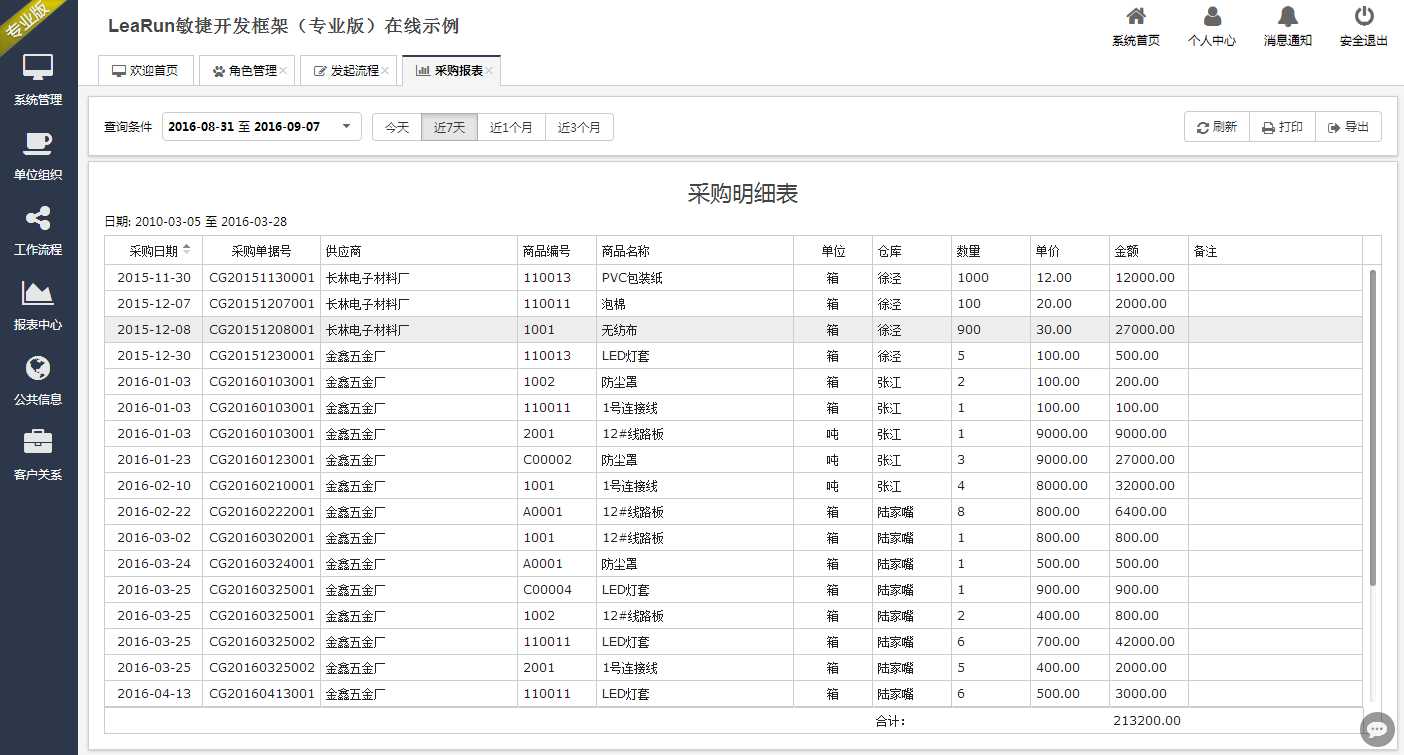Open the chat bubble support icon
Viewport: 1404px width, 755px height.
[1378, 729]
